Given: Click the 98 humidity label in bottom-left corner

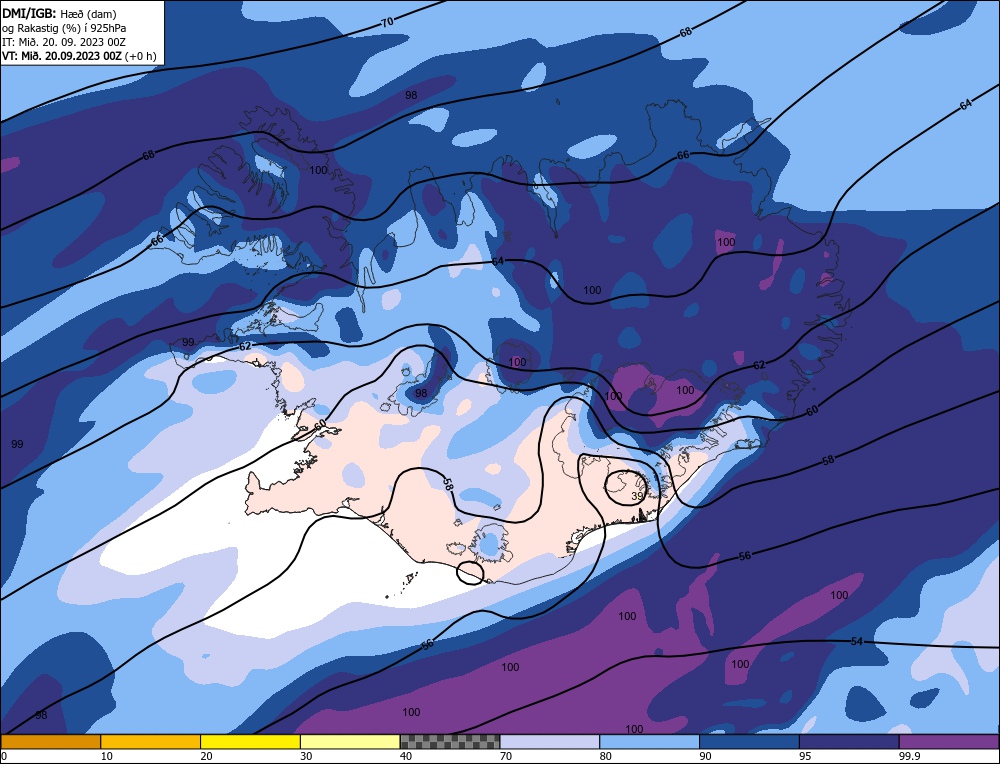Looking at the screenshot, I should [41, 715].
